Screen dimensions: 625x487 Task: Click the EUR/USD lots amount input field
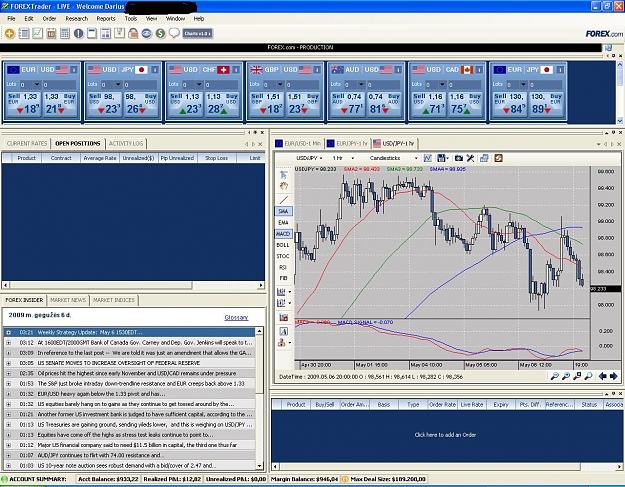coord(59,84)
